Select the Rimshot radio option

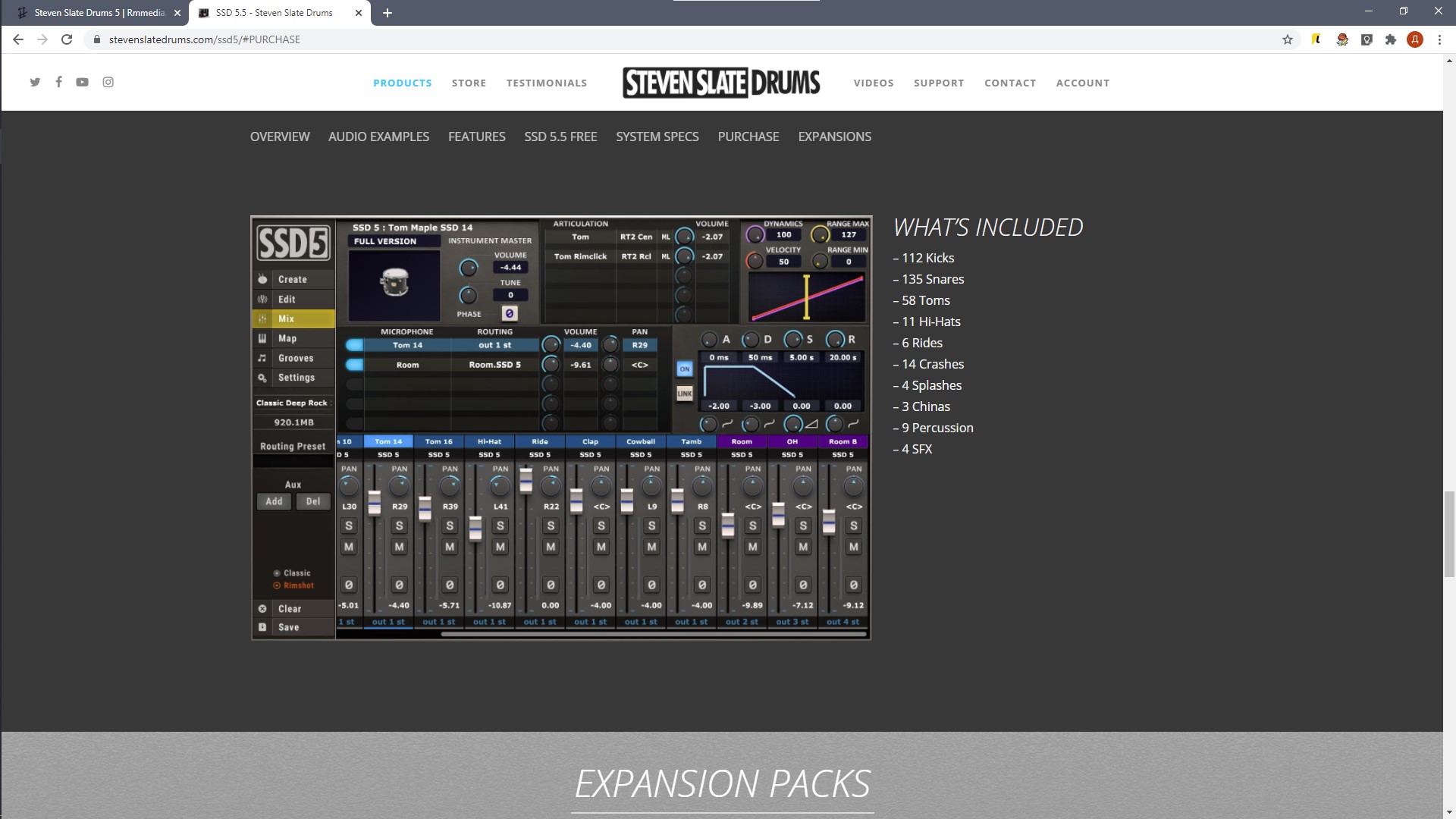click(x=294, y=585)
